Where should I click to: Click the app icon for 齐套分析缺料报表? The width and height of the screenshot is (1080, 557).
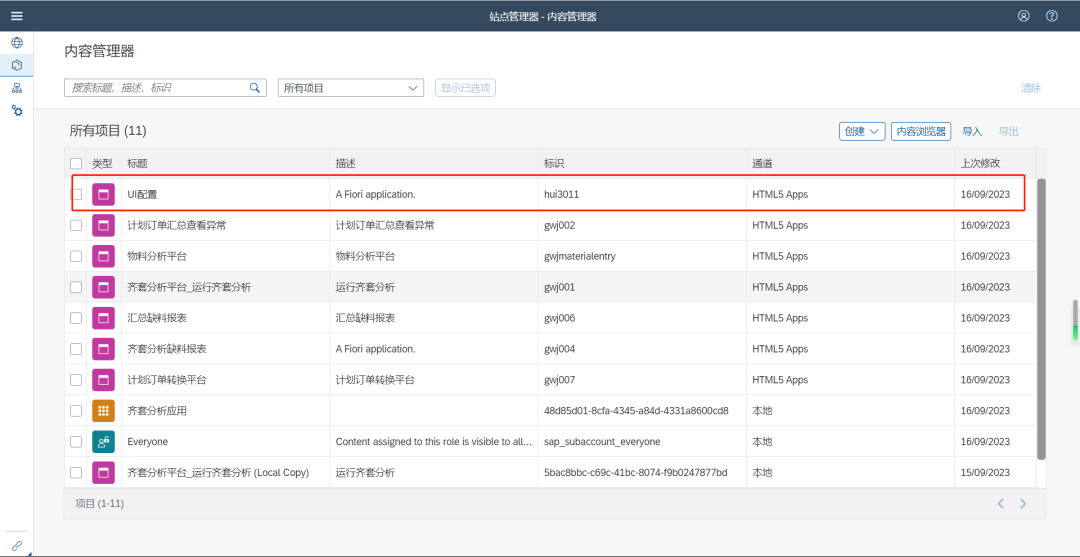pyautogui.click(x=103, y=349)
